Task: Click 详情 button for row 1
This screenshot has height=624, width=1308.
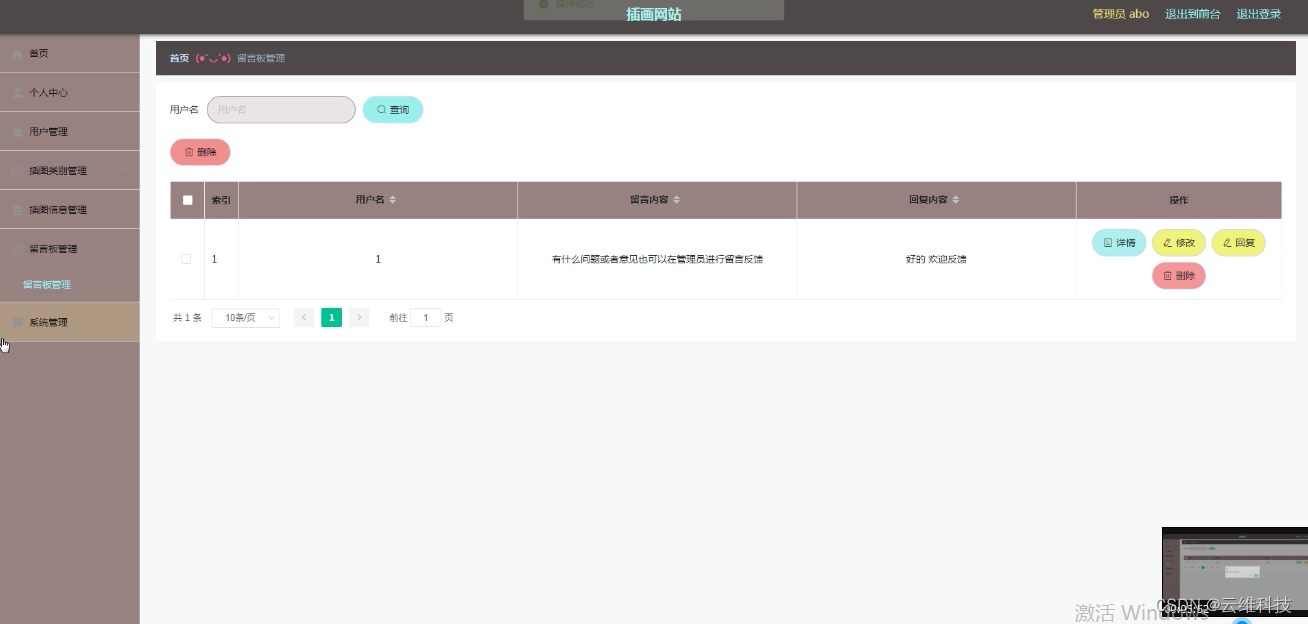Action: click(1119, 243)
